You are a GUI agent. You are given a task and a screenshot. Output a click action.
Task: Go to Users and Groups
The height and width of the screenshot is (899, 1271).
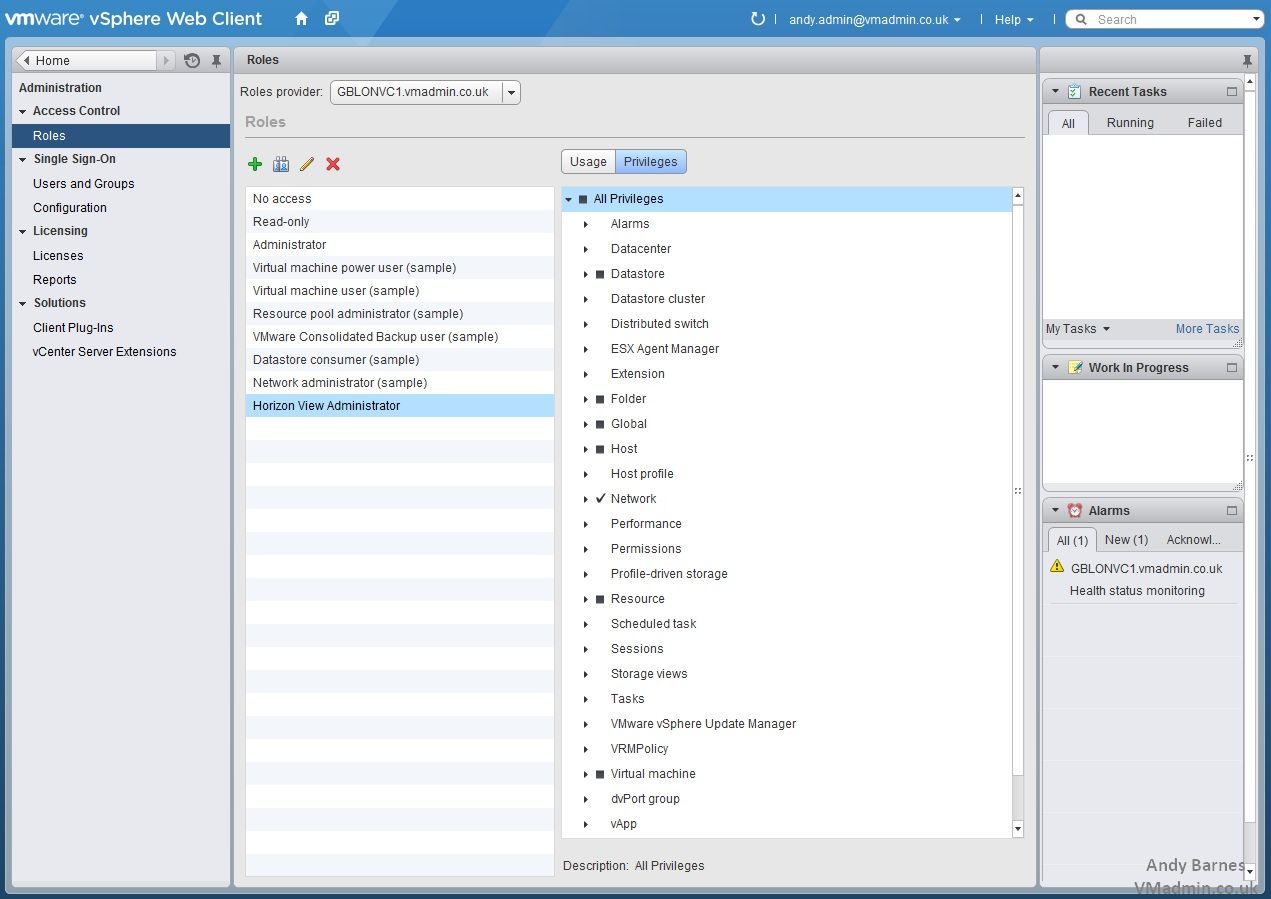(x=83, y=184)
